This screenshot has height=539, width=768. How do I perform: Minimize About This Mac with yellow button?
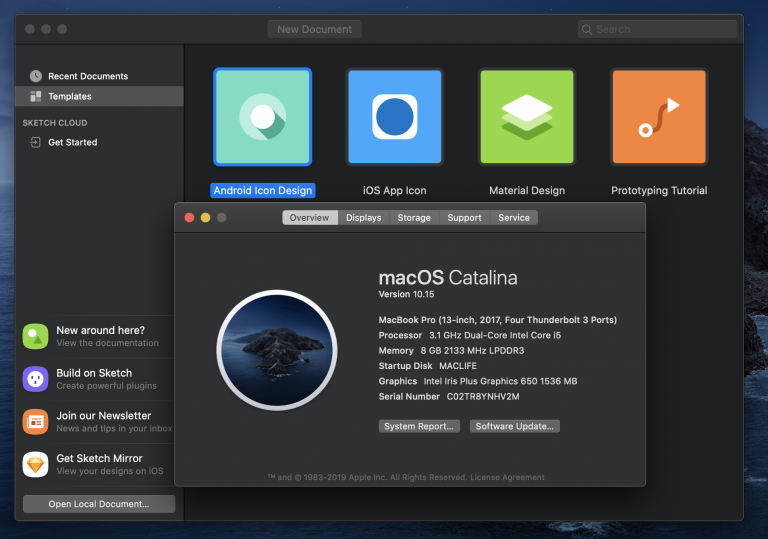coord(206,218)
